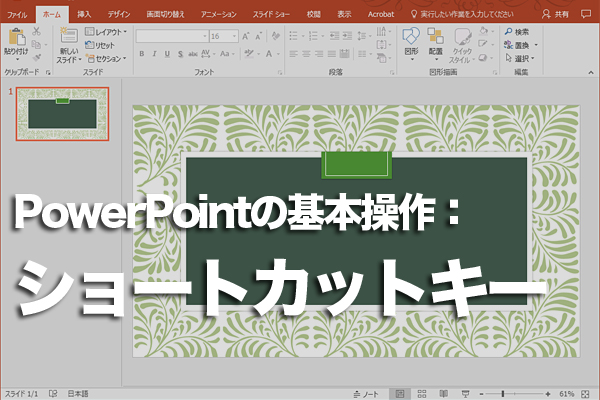Click the Increase indent icon

347,36
